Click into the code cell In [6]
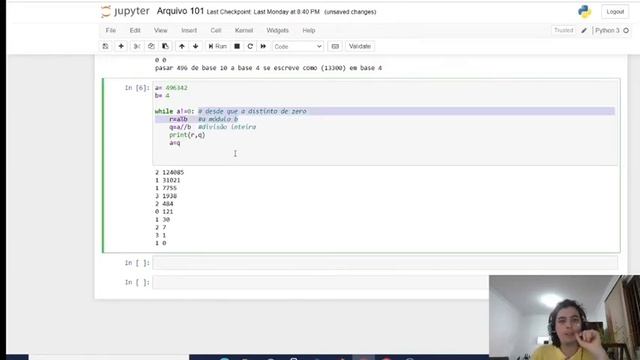This screenshot has height=360, width=640. click(385, 122)
